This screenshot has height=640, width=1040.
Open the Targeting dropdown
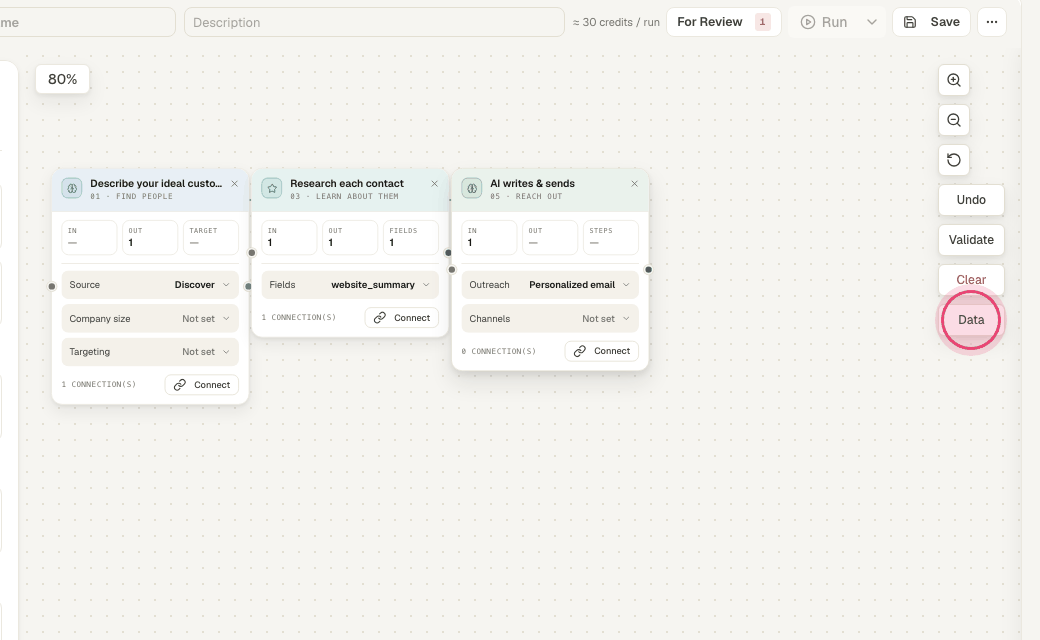[x=150, y=352]
